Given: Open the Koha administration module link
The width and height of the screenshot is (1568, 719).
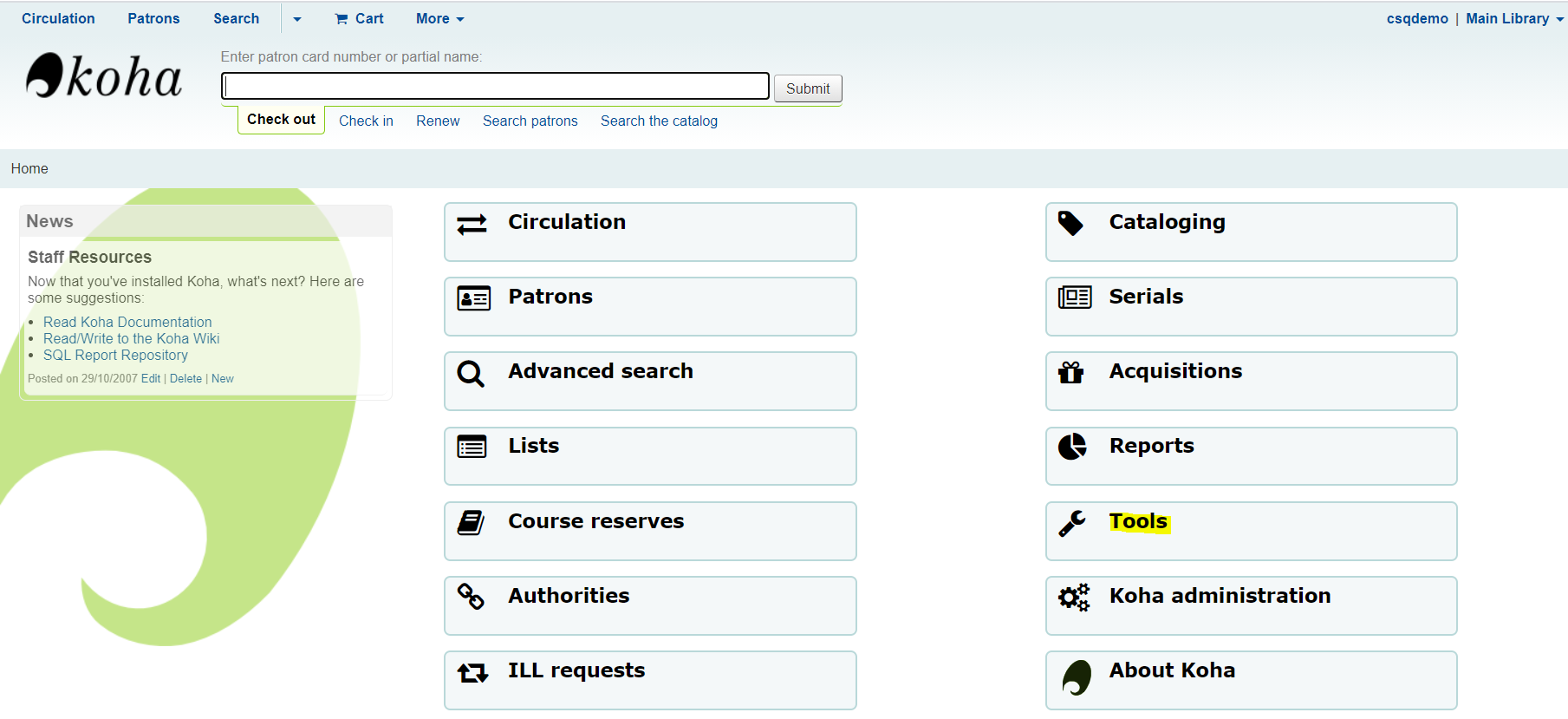Looking at the screenshot, I should pyautogui.click(x=1252, y=605).
